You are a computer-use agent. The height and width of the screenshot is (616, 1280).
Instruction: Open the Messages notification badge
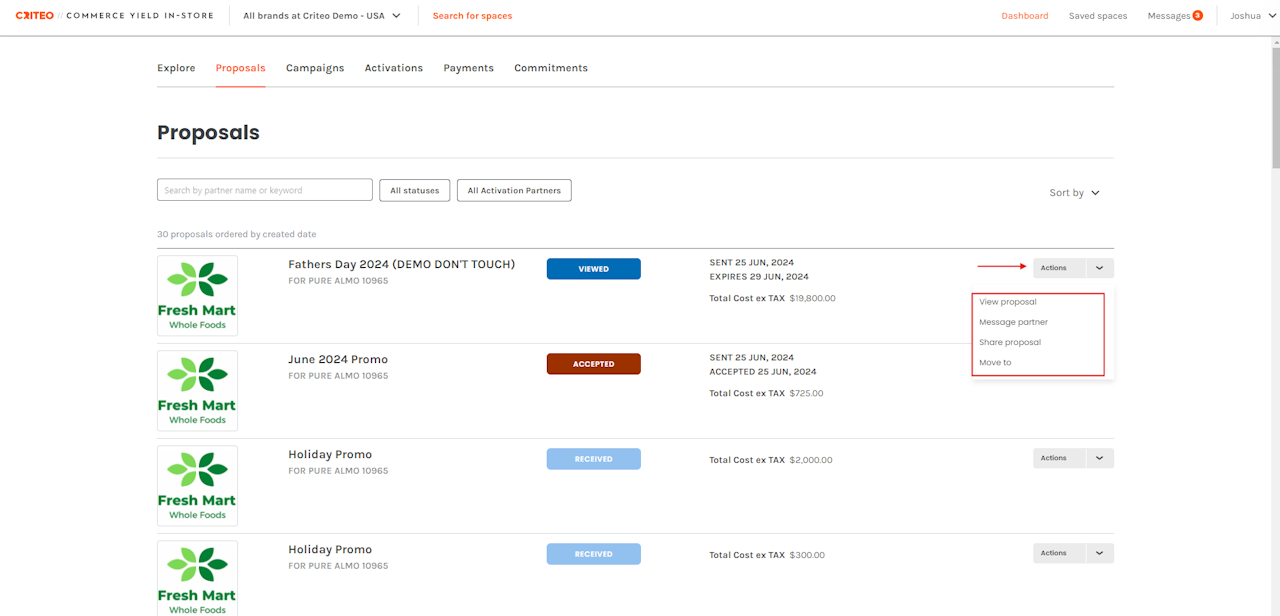click(1197, 16)
